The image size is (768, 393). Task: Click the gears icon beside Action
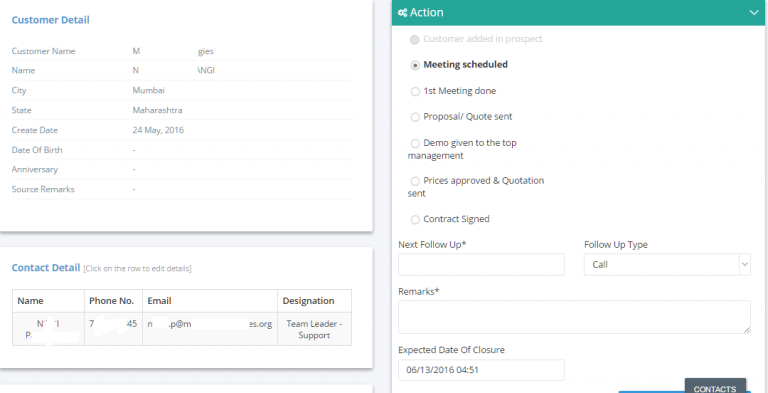(x=403, y=13)
